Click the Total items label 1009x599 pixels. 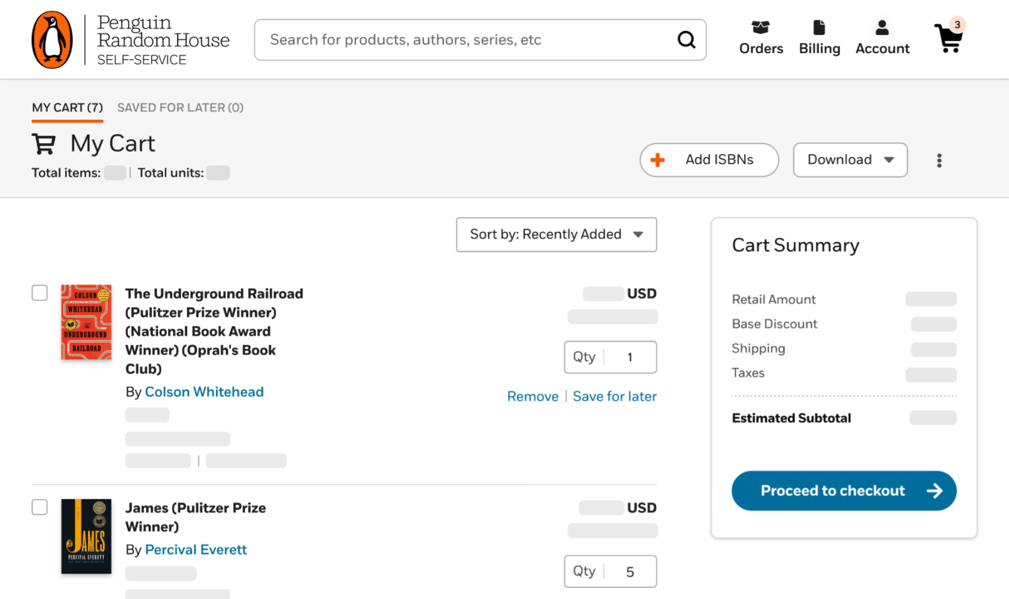(66, 172)
